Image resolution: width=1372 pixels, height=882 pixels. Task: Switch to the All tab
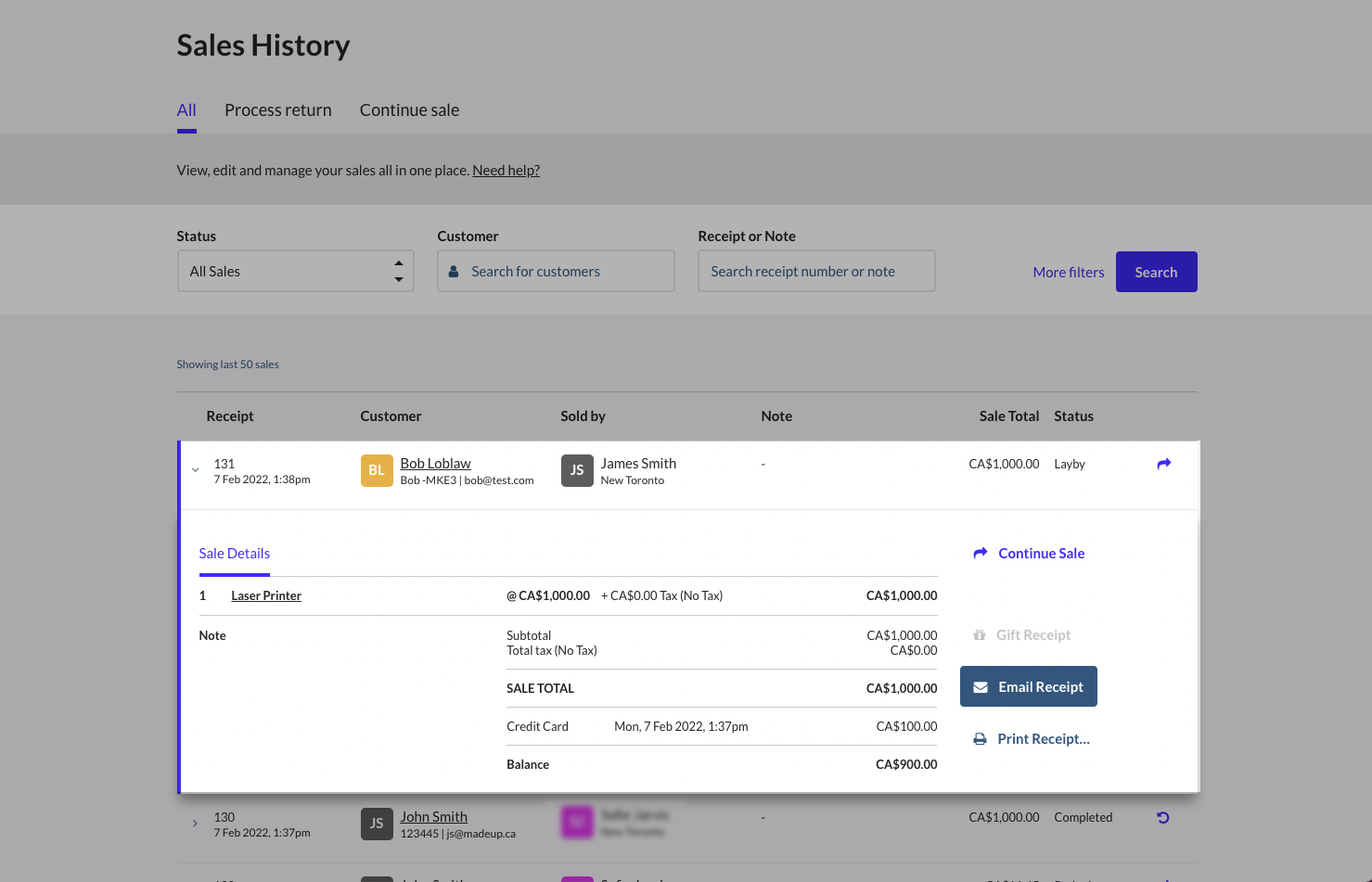186,110
